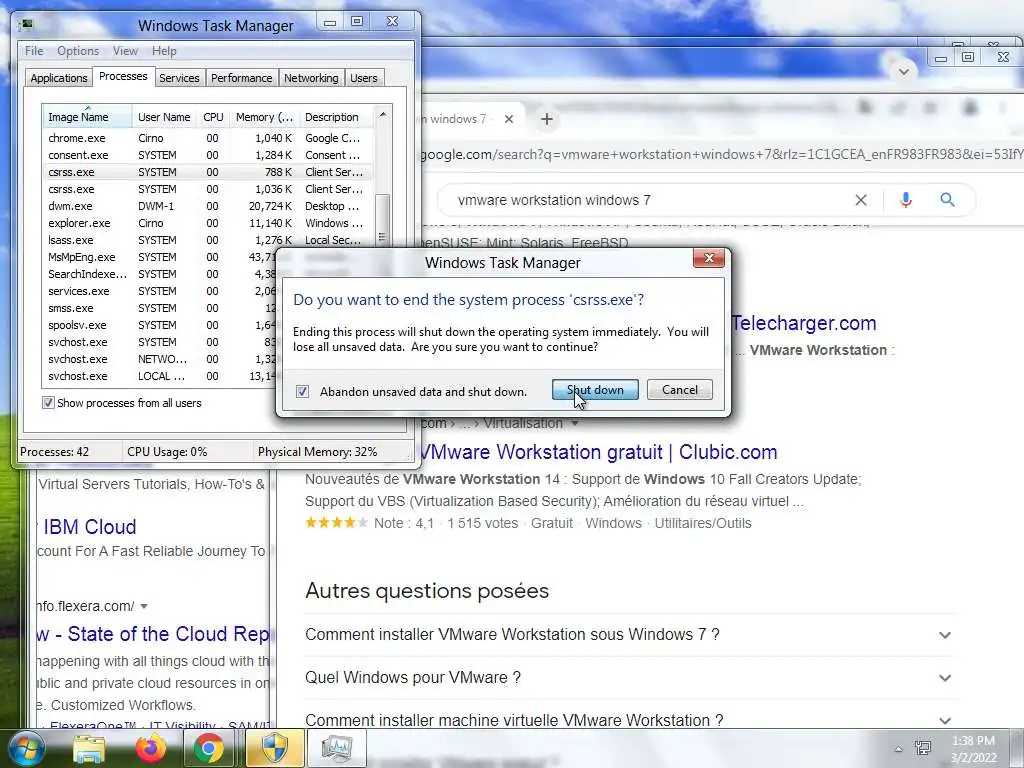
Task: Sort processes by CPU column
Action: 213,117
